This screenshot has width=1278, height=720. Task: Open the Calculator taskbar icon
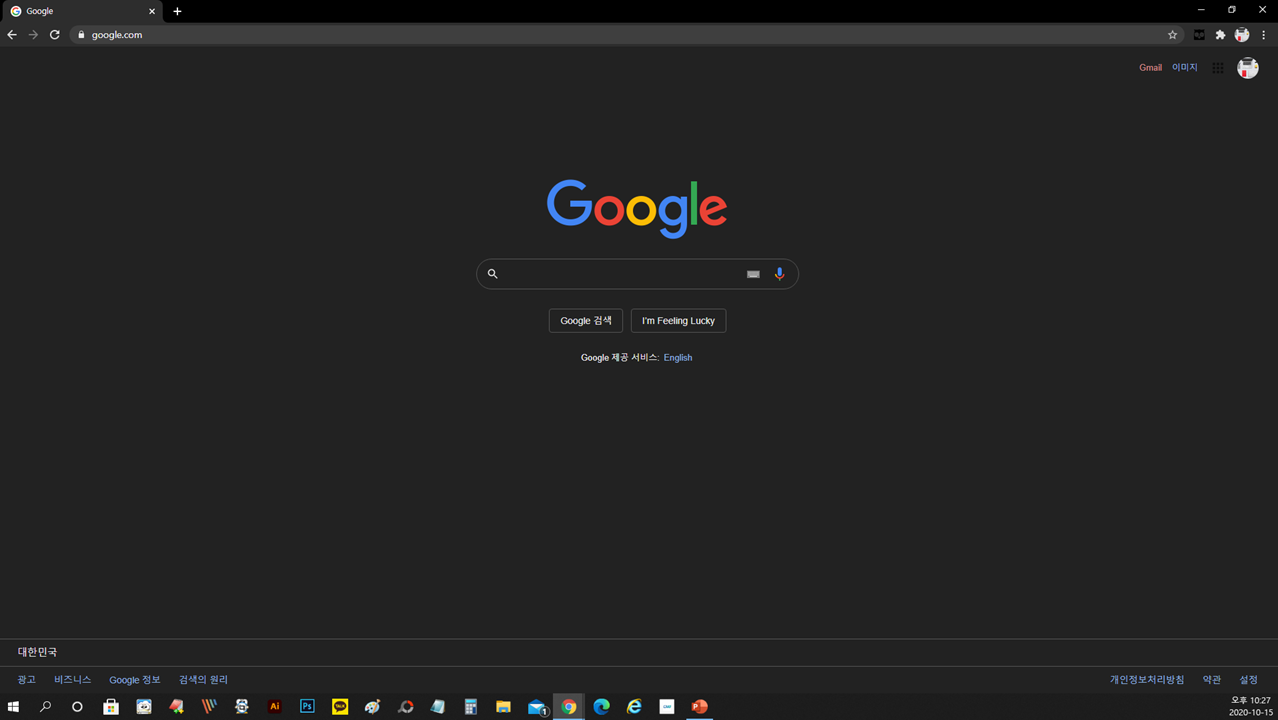click(x=471, y=707)
